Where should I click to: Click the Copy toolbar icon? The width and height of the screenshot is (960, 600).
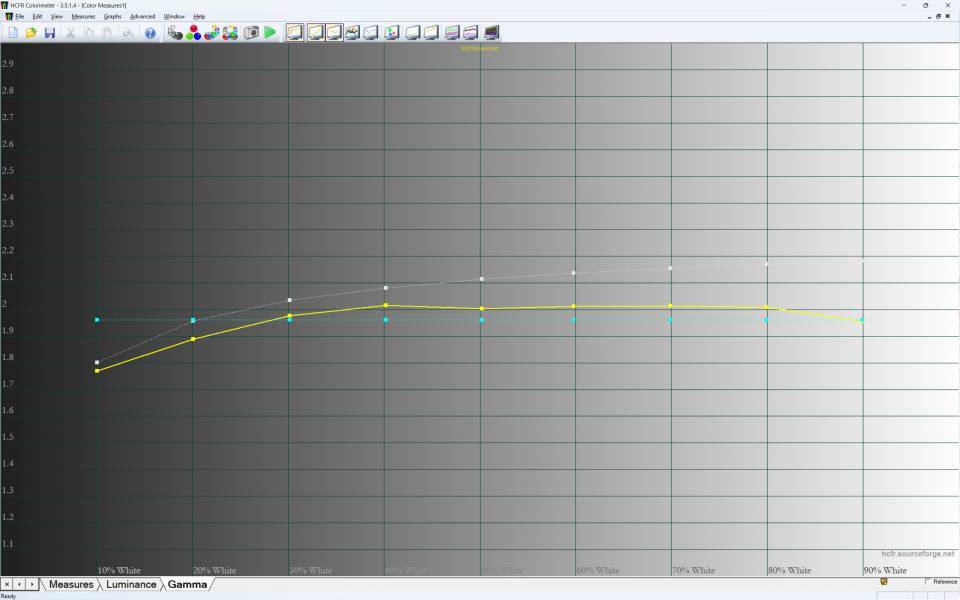pyautogui.click(x=89, y=32)
